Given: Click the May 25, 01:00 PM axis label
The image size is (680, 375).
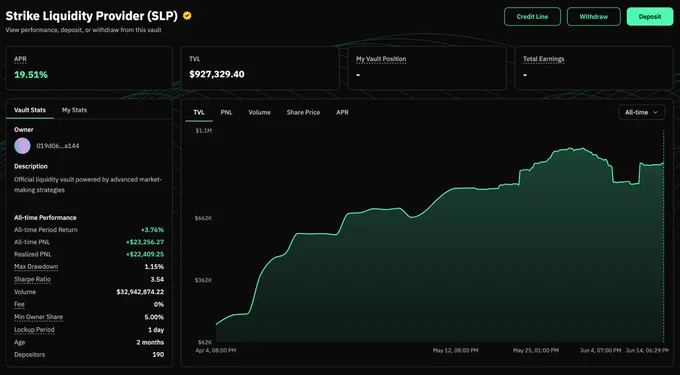Looking at the screenshot, I should coord(536,350).
